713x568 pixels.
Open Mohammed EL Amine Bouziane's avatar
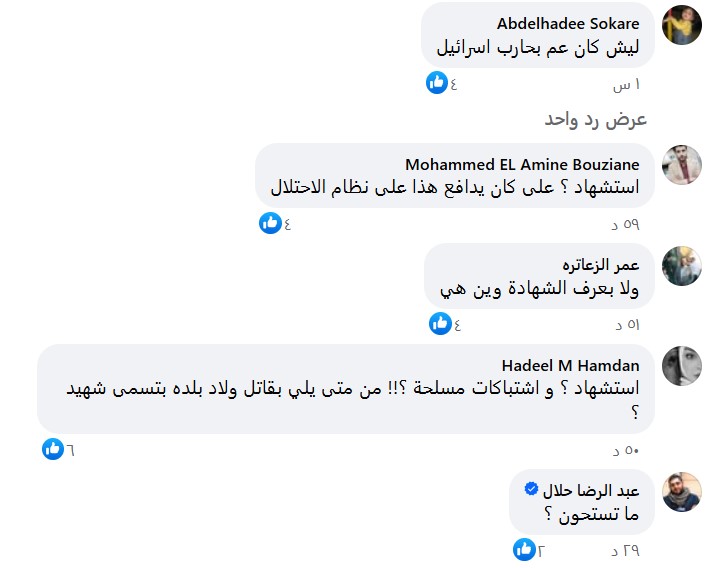[682, 165]
